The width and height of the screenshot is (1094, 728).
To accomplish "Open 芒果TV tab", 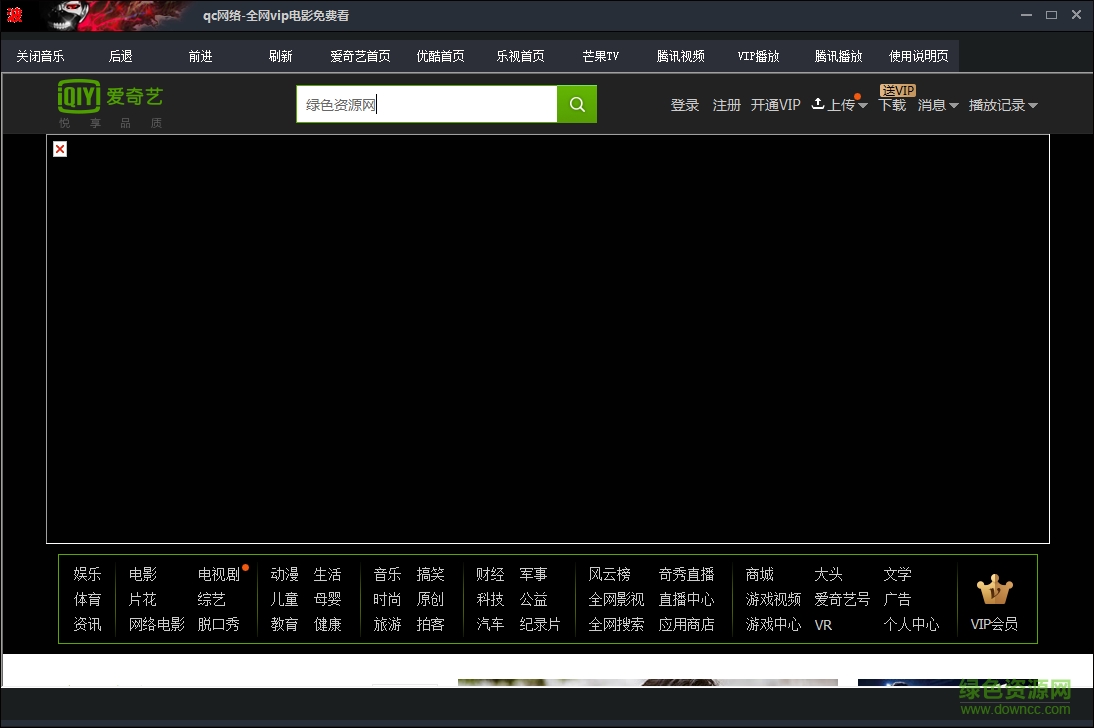I will pyautogui.click(x=600, y=56).
